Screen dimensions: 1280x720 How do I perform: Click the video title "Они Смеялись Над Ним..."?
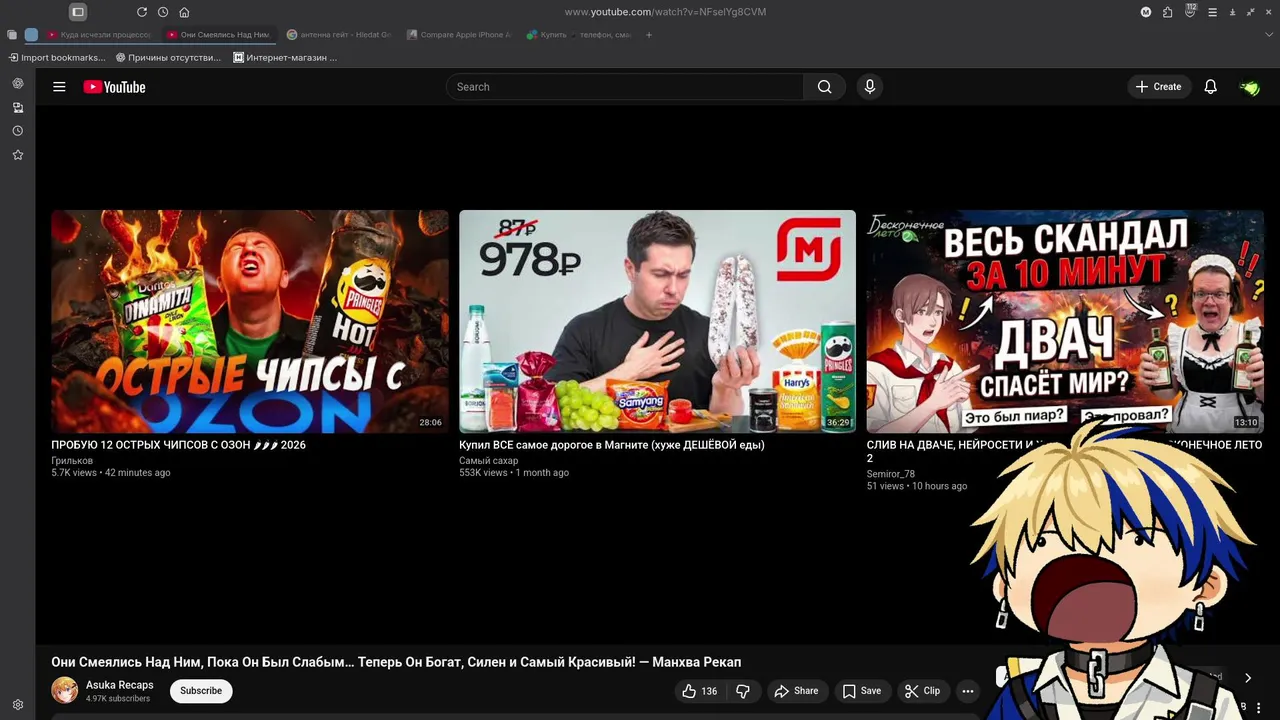(396, 662)
